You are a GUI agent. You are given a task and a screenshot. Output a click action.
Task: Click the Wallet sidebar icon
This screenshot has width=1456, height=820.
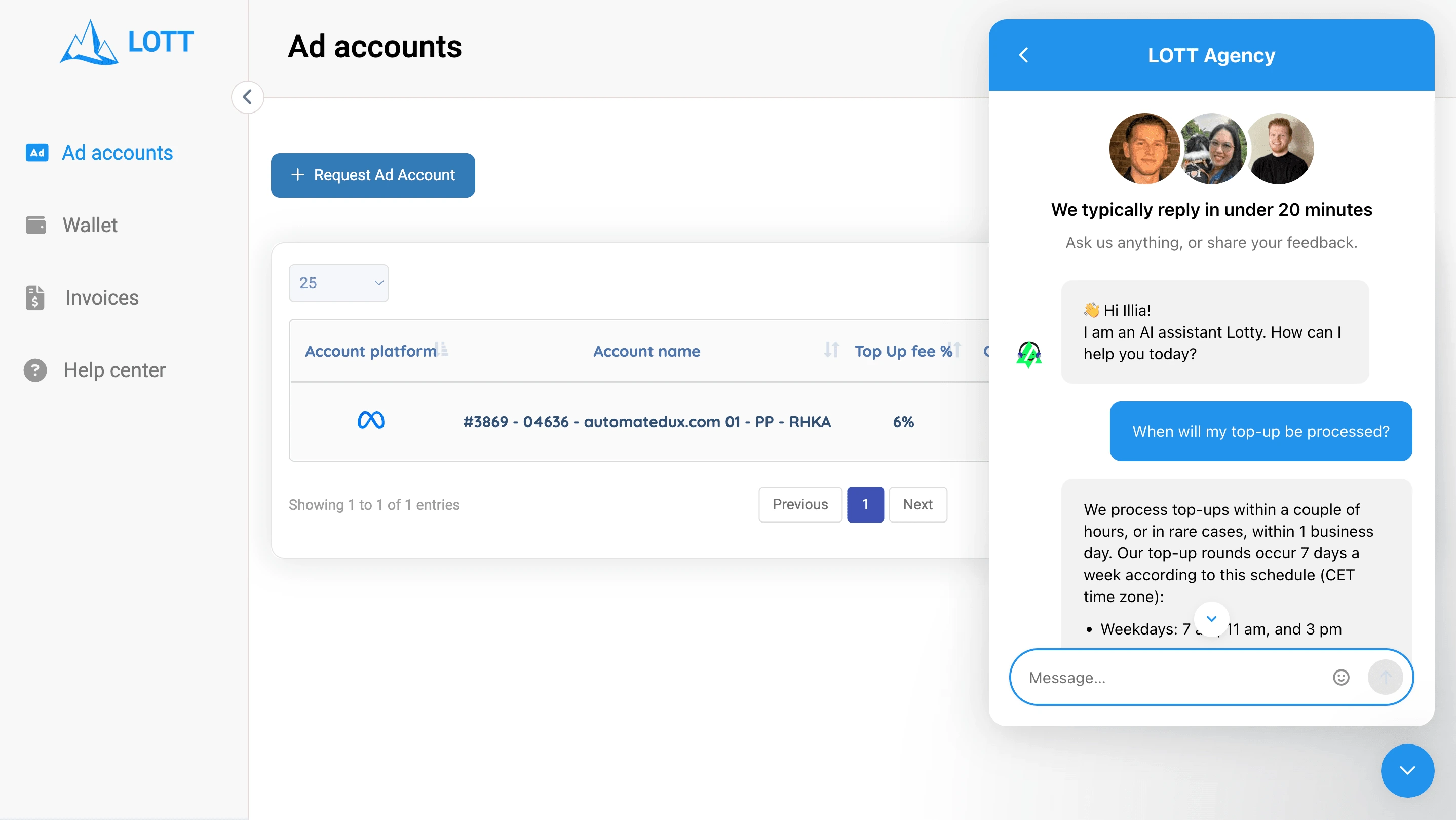pos(36,225)
